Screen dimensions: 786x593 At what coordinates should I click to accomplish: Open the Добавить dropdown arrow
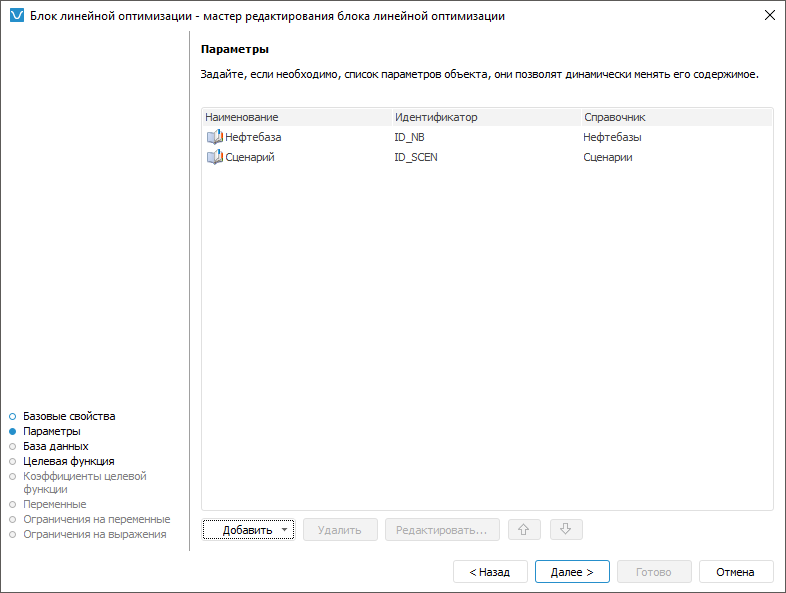click(x=284, y=530)
